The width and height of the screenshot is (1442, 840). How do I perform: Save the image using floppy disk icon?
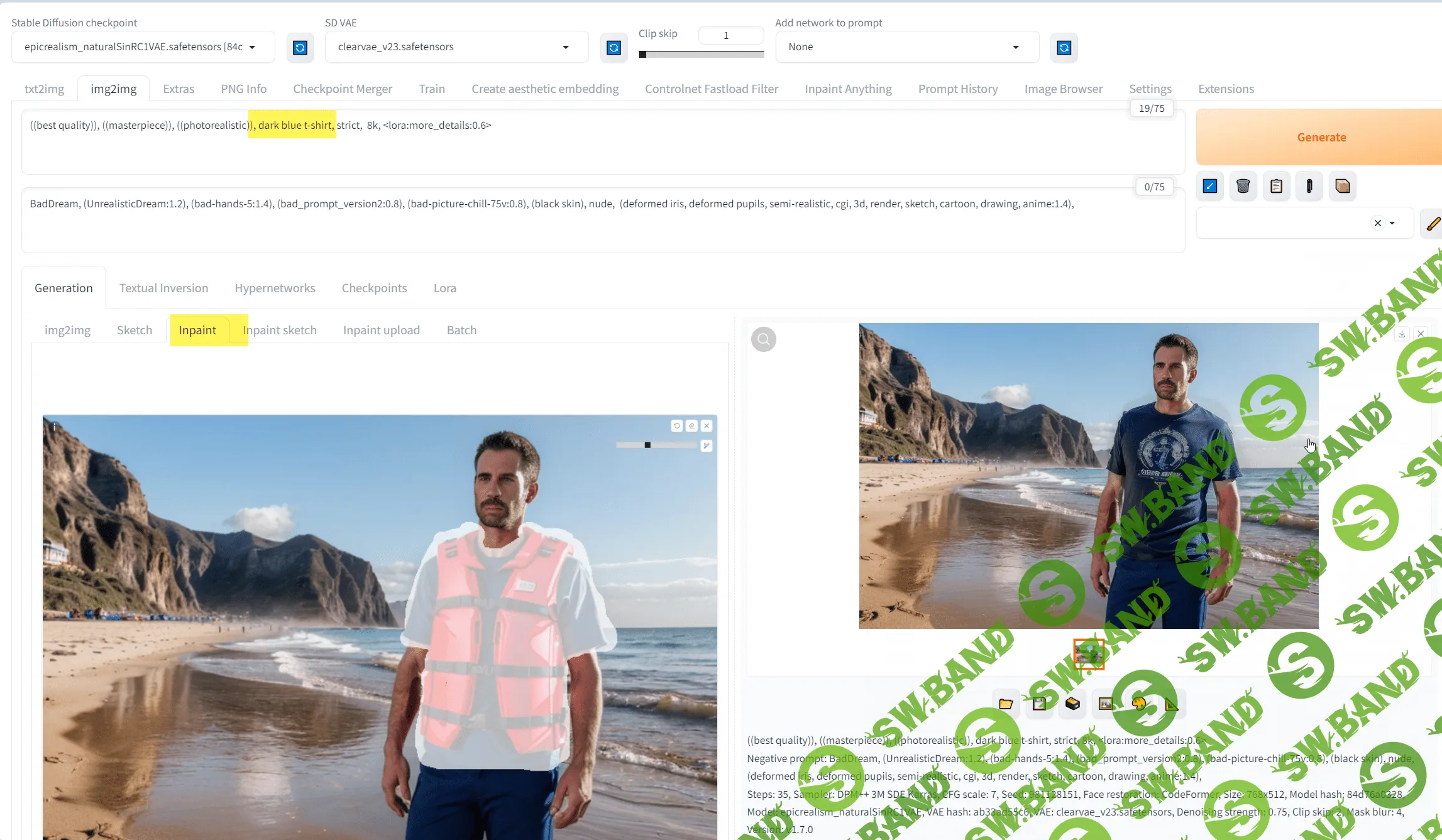coord(1039,704)
